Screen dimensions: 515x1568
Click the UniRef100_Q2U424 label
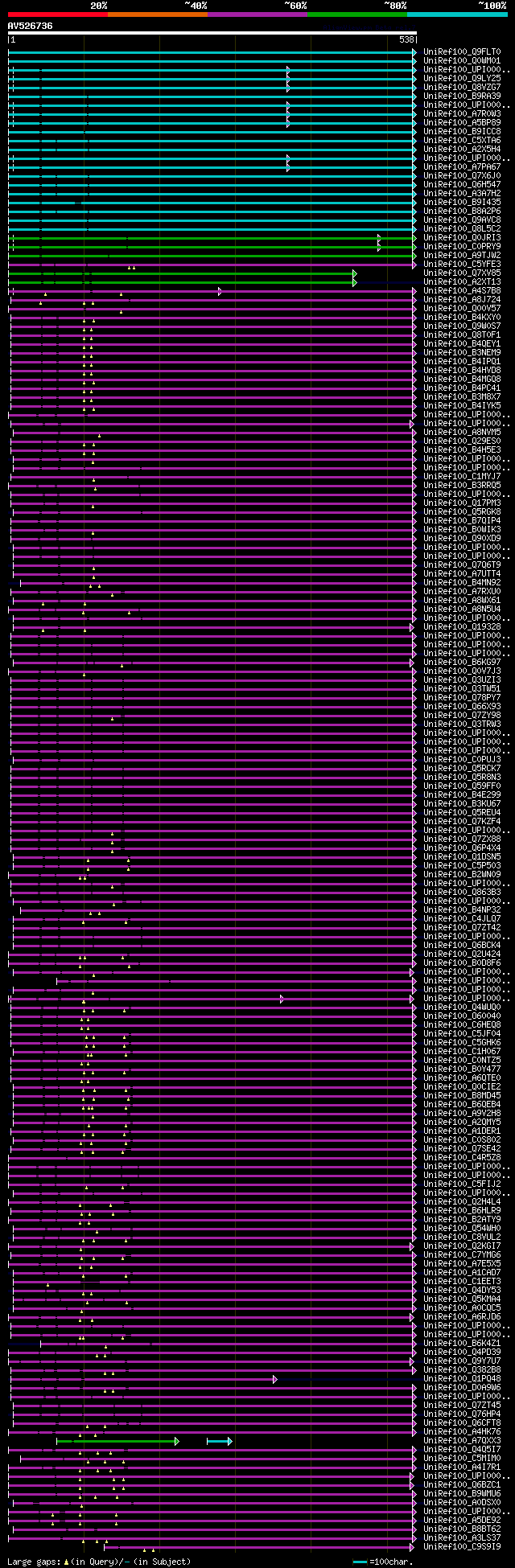462,954
